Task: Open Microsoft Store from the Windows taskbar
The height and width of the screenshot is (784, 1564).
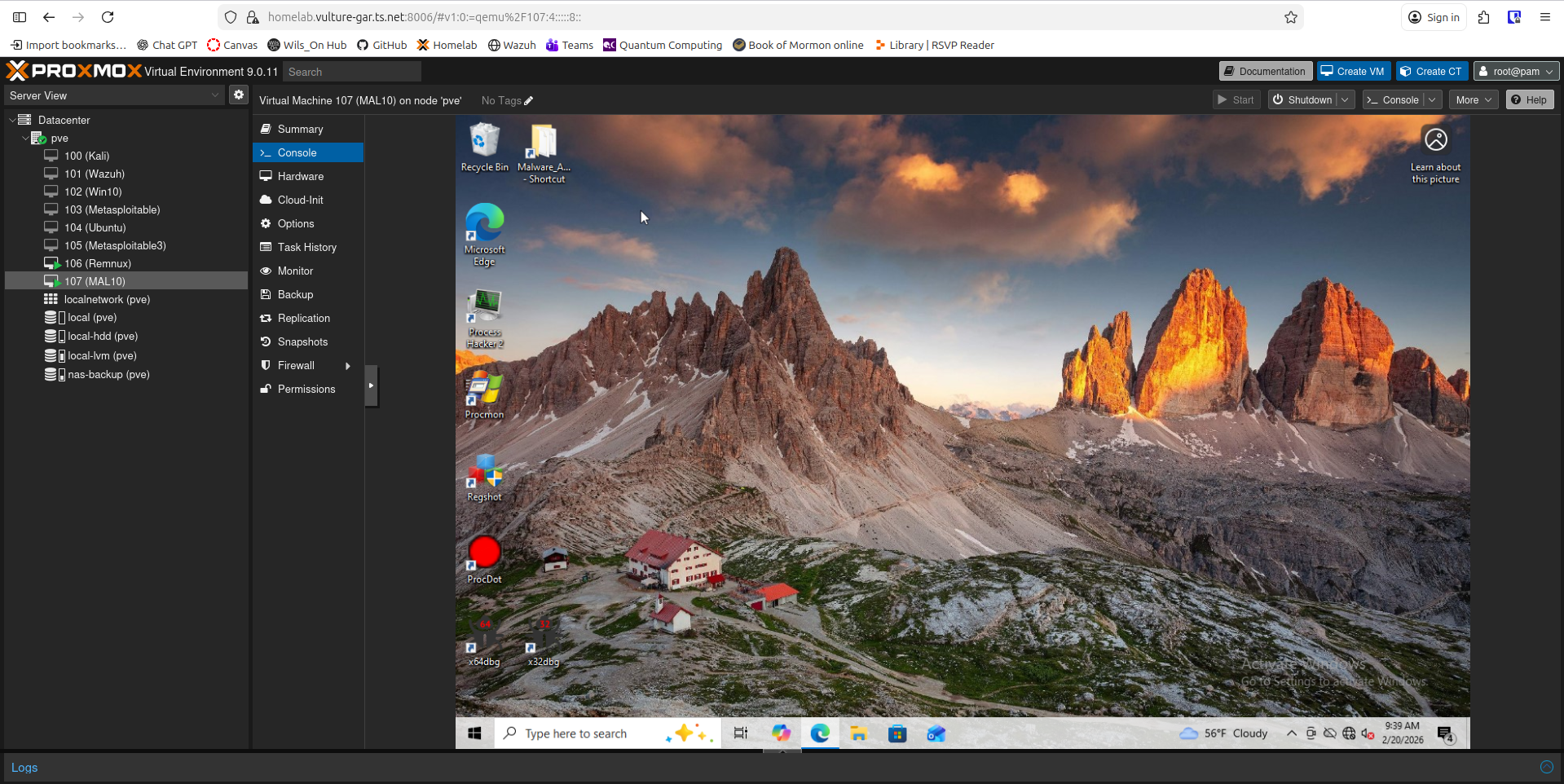Action: 897,733
